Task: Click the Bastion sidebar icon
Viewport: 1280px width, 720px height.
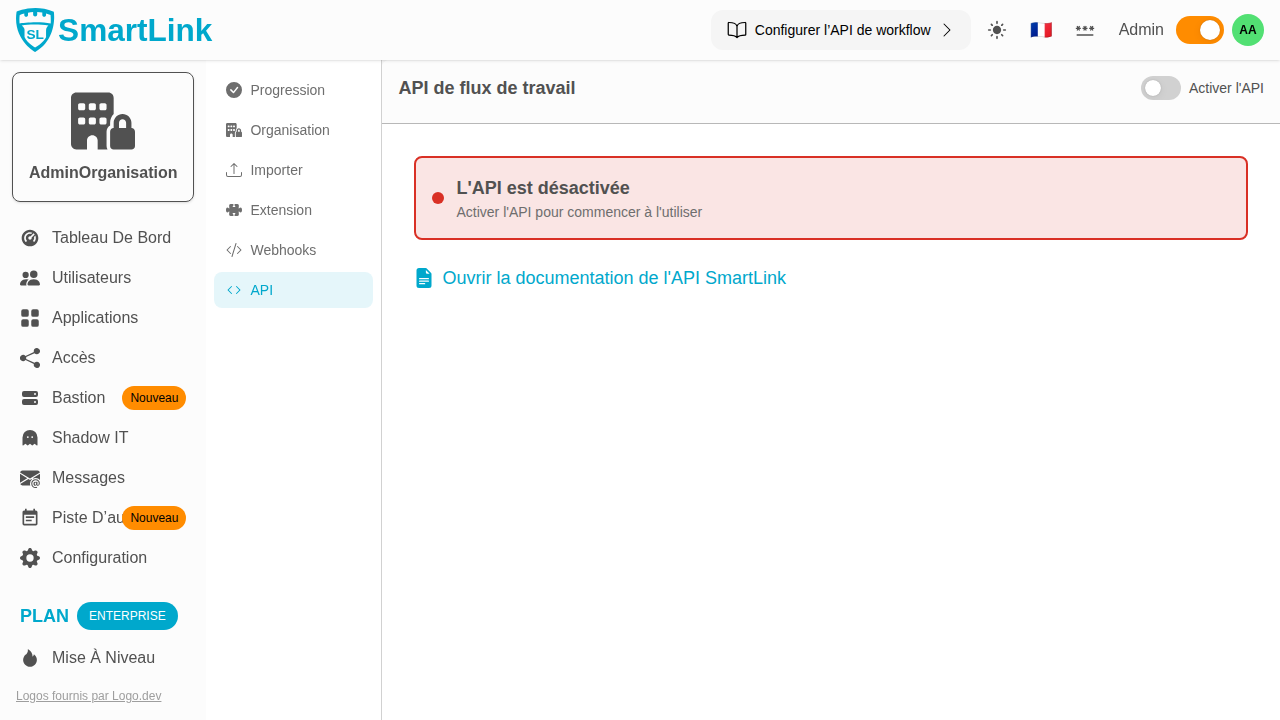Action: click(x=29, y=397)
